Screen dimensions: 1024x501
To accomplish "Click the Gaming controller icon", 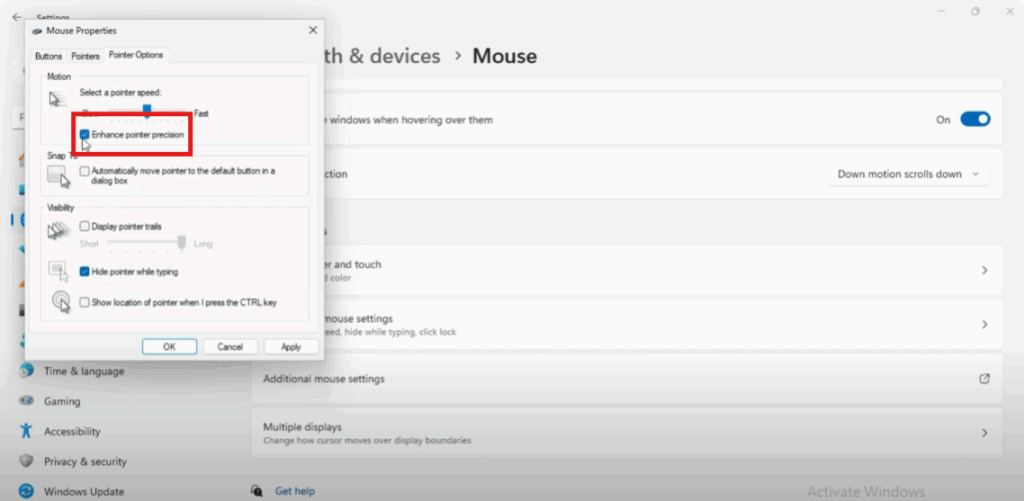I will pos(26,400).
